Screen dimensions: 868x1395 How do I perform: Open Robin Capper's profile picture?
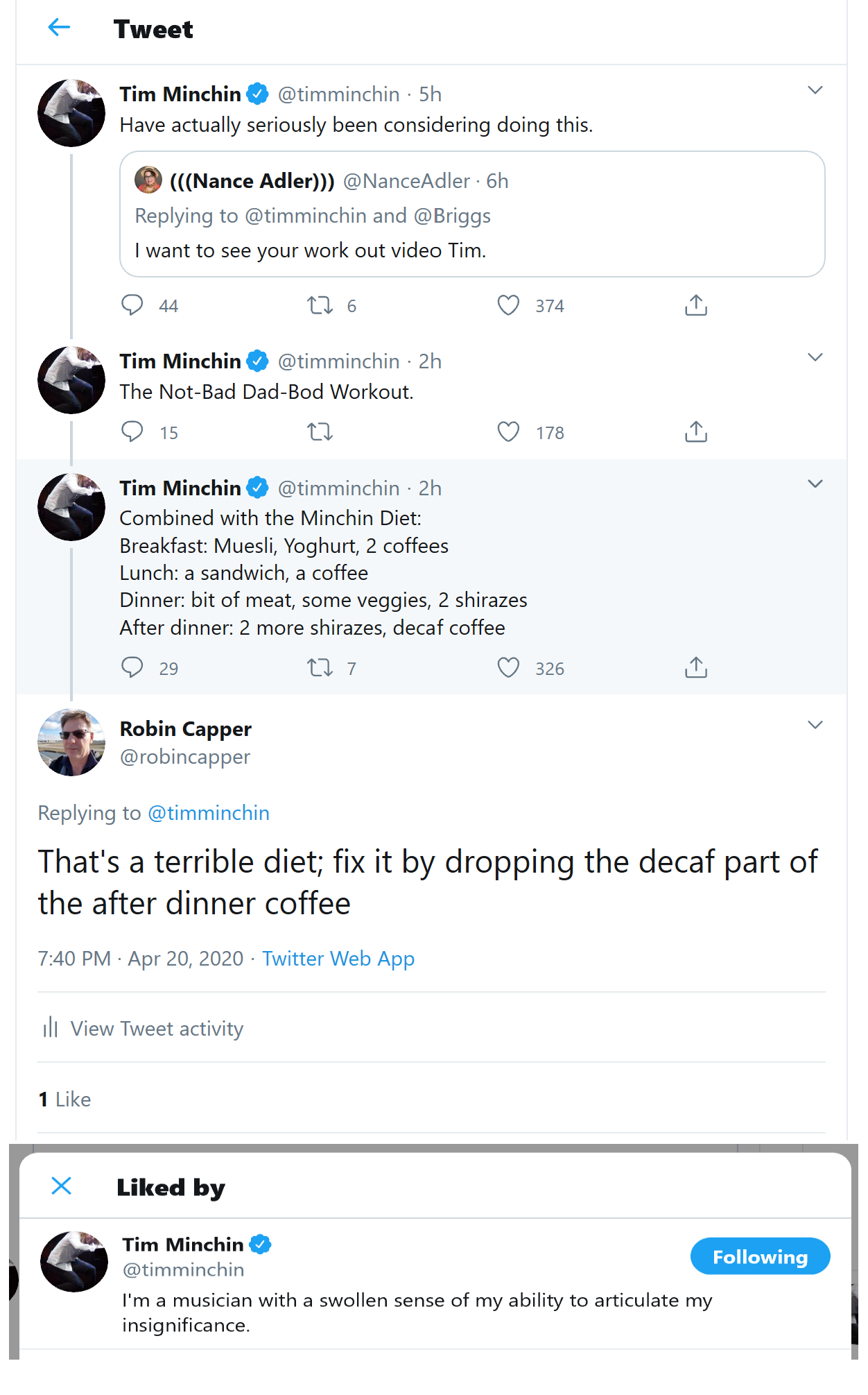click(x=71, y=742)
